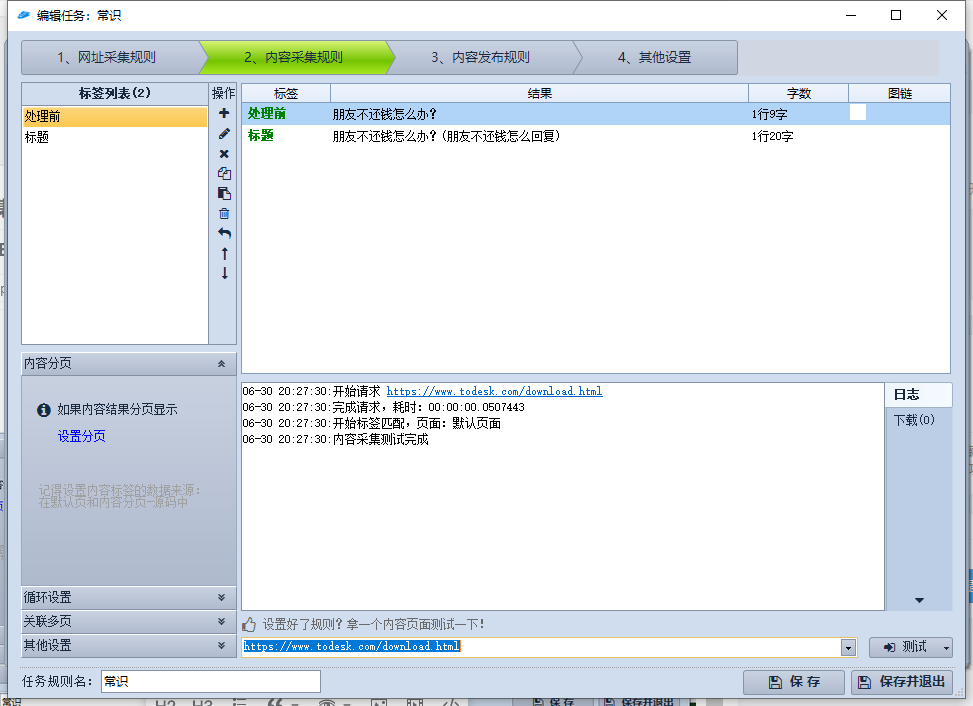The width and height of the screenshot is (973, 706).
Task: Open the 设置分页 link
Action: 81,435
